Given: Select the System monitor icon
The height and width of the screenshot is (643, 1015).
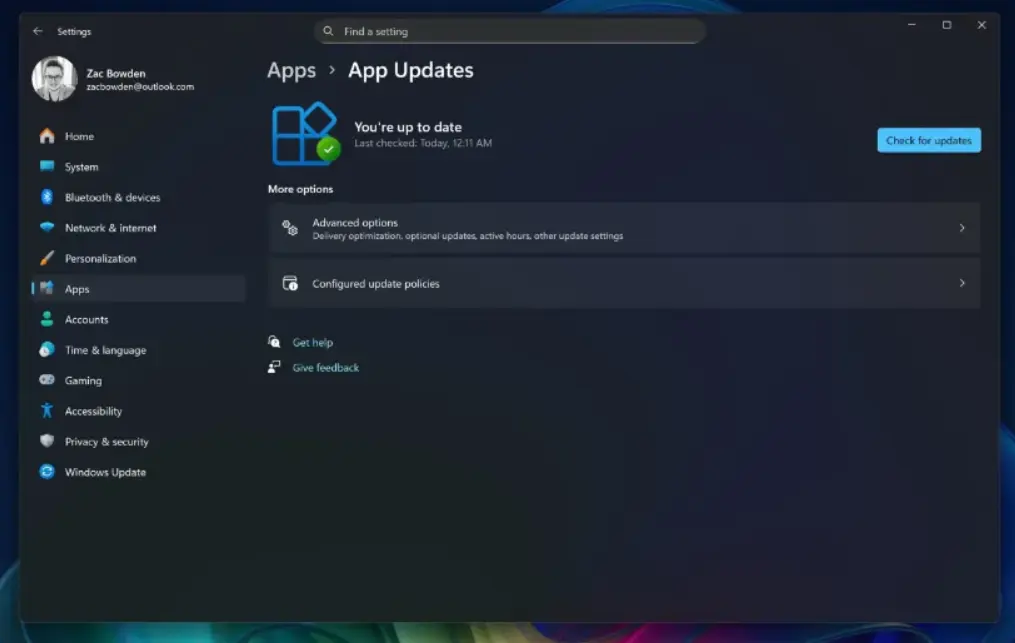Looking at the screenshot, I should 46,167.
